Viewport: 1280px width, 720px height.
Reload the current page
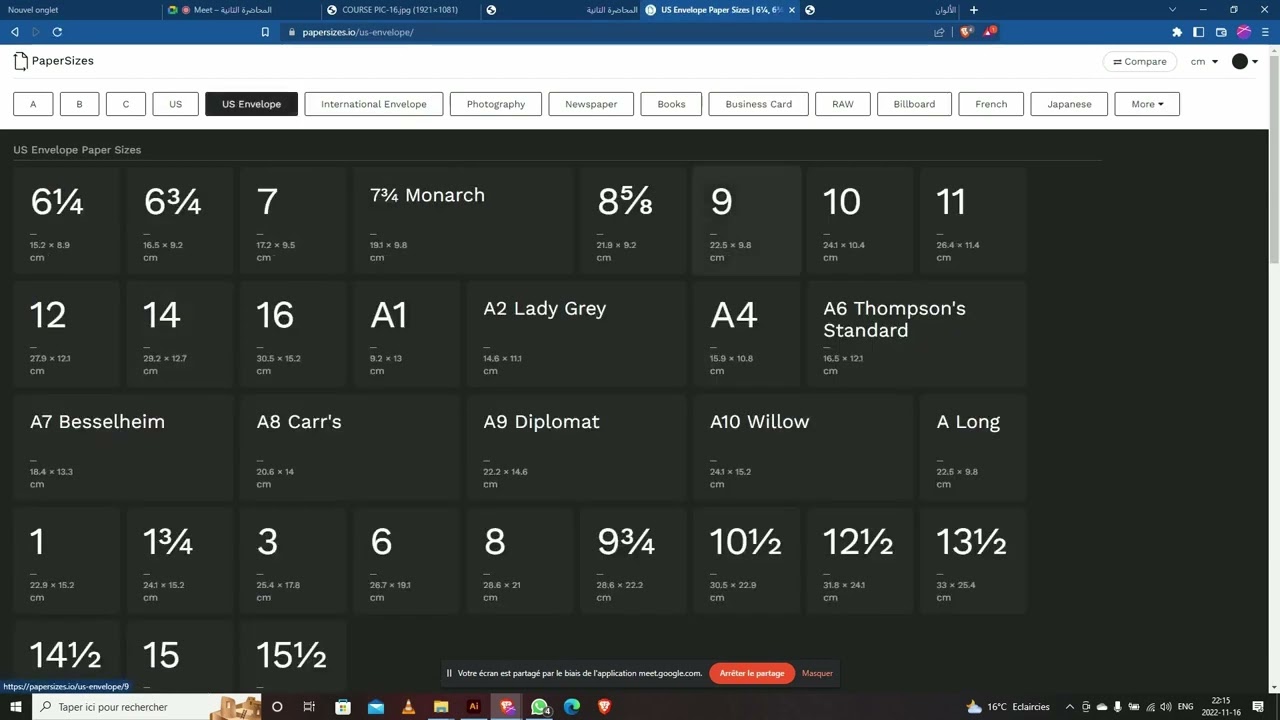point(57,32)
